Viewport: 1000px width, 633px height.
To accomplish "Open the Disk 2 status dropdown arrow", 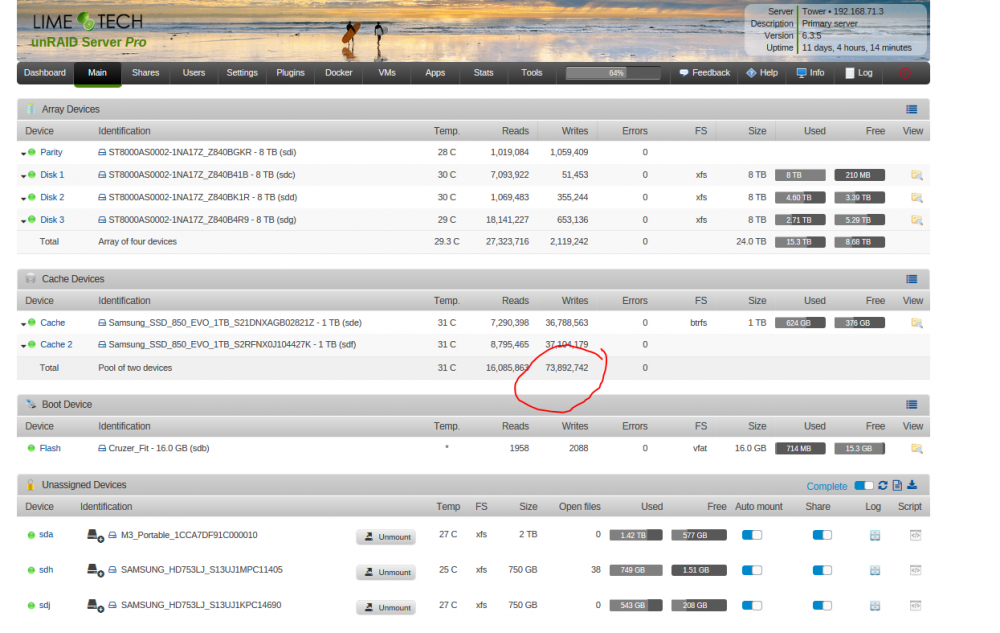I will (x=24, y=199).
